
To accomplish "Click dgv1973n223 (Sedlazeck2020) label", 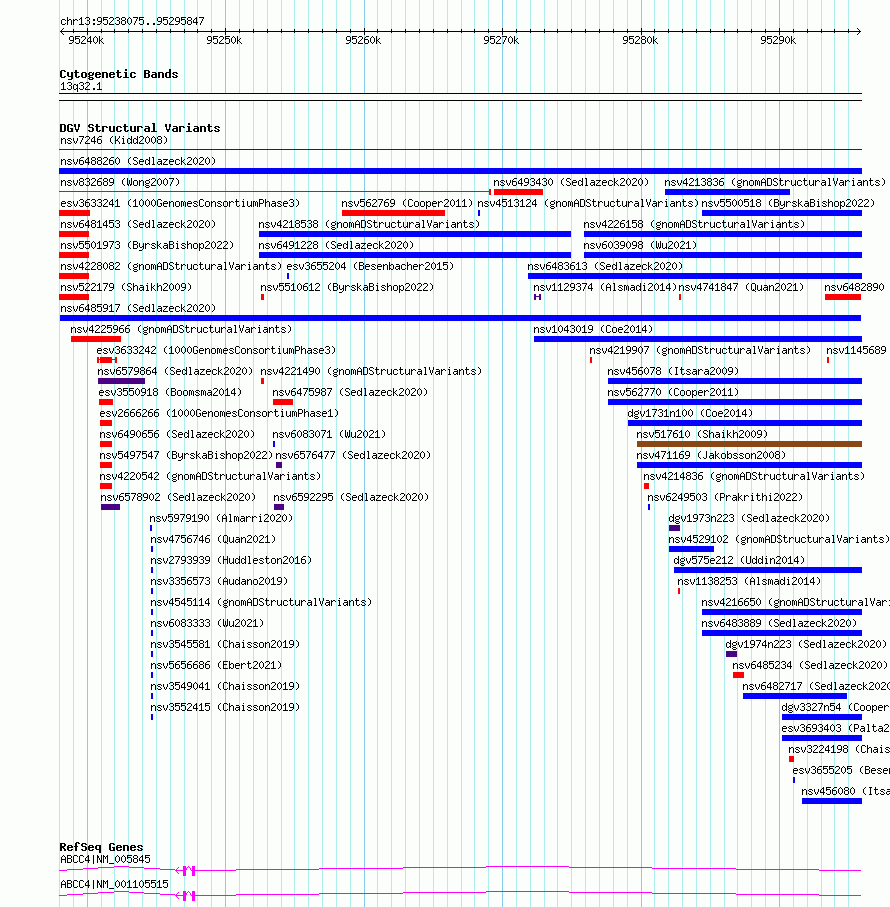I will 749,518.
